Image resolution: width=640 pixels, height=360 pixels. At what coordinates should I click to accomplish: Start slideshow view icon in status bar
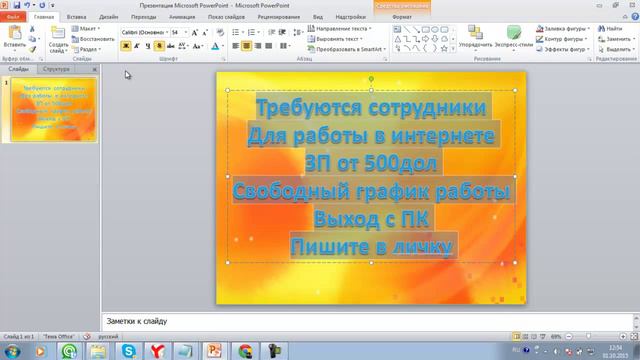coord(542,337)
